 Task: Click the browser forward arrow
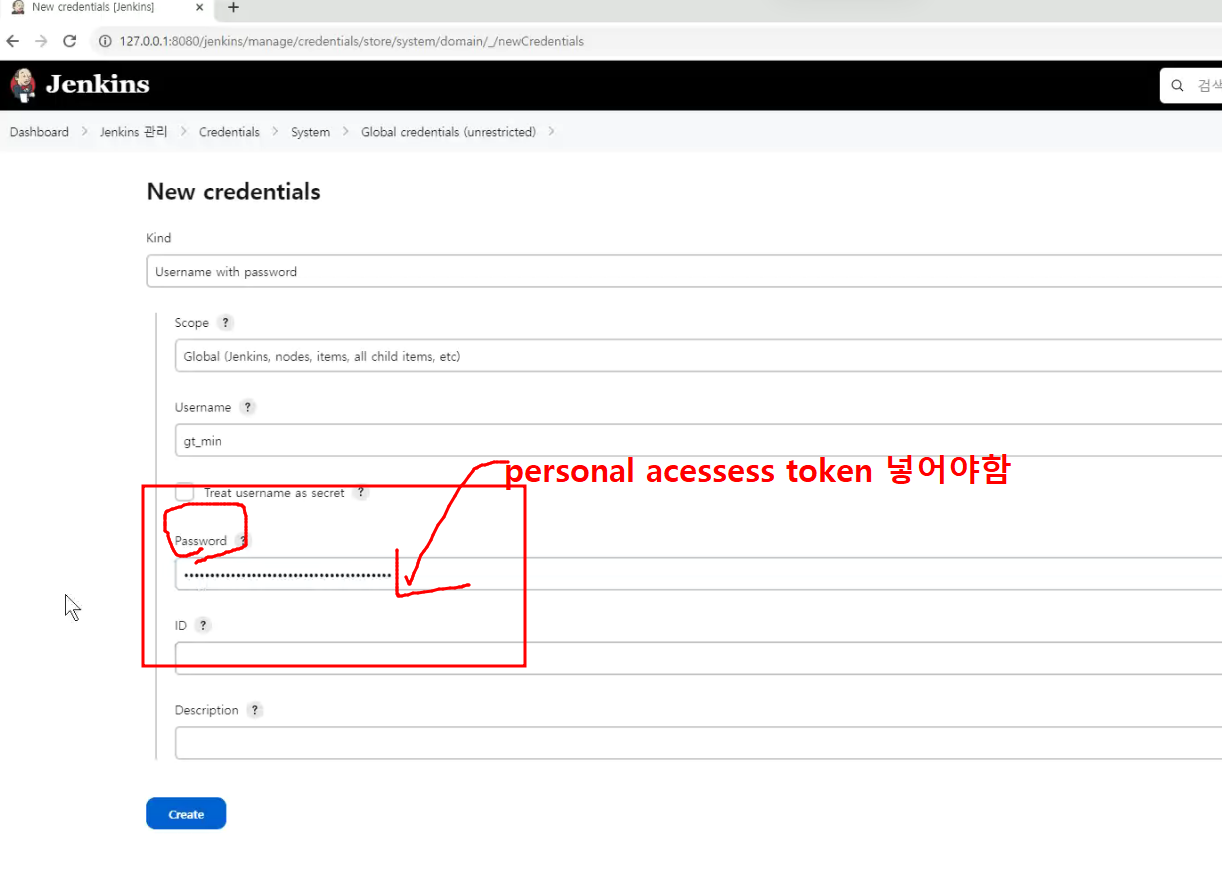coord(41,41)
